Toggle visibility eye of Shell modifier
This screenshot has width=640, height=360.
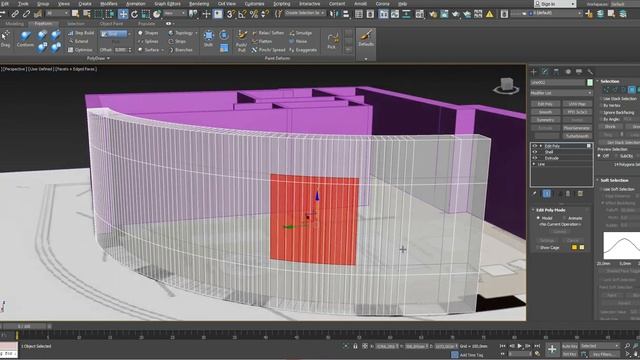[x=535, y=152]
